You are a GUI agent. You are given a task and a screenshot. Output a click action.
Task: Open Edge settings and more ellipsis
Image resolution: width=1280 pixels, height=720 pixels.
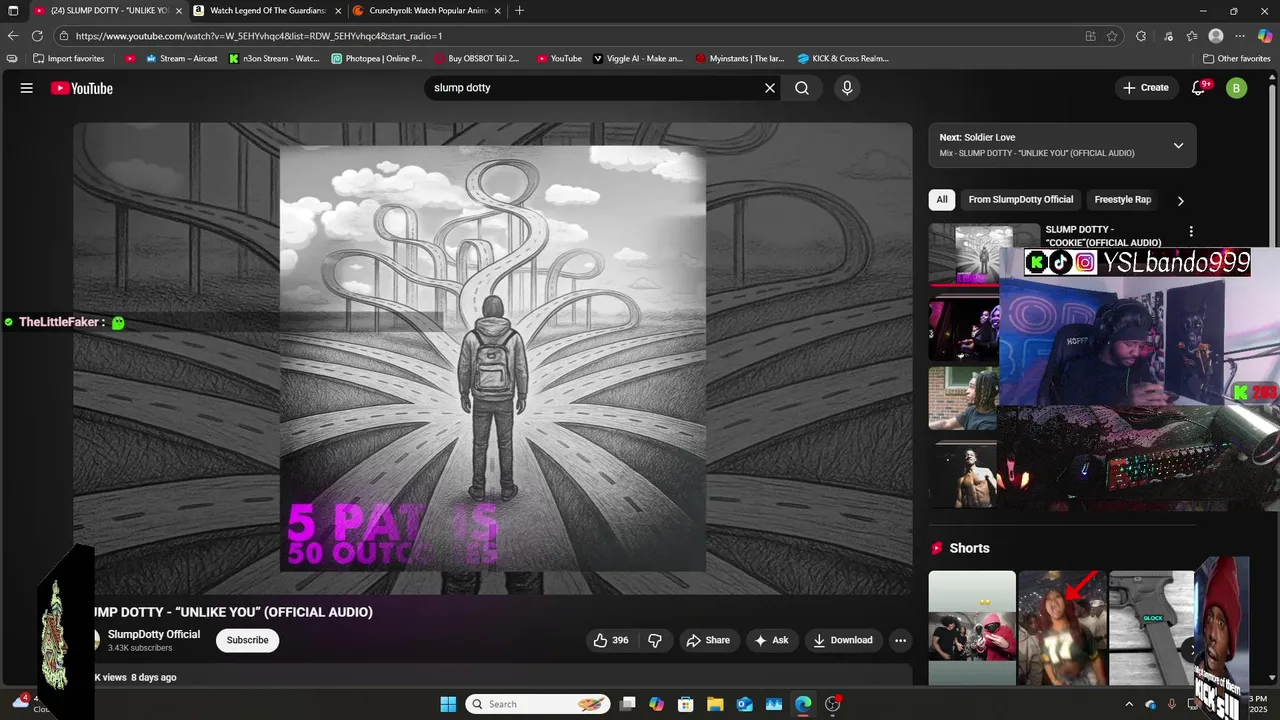pos(1240,36)
